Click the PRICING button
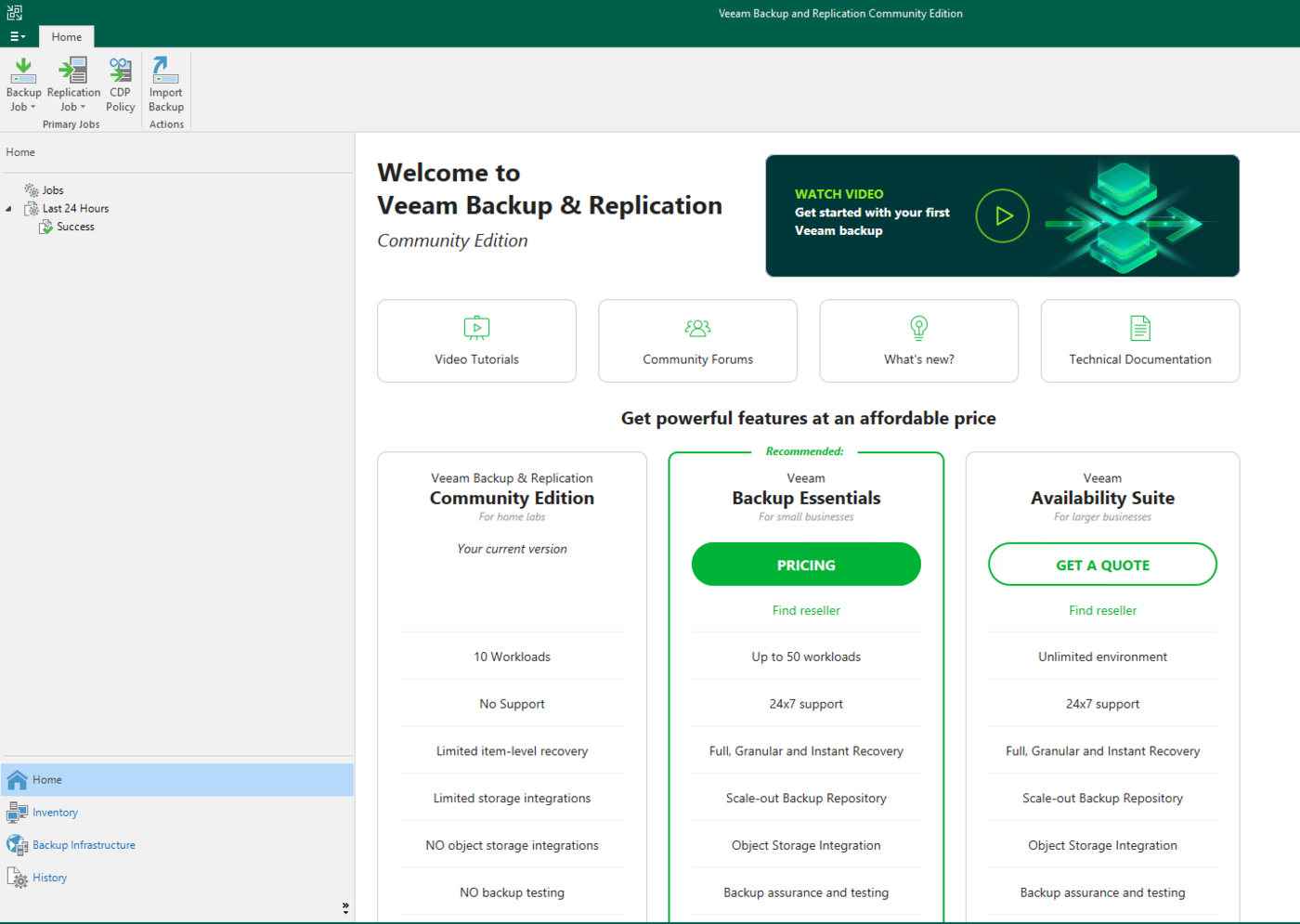This screenshot has width=1300, height=924. pyautogui.click(x=806, y=565)
